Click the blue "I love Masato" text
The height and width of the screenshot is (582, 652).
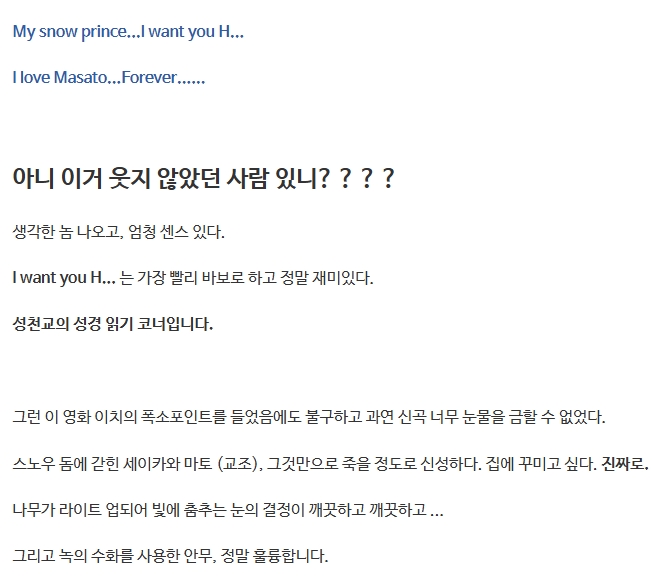60,77
